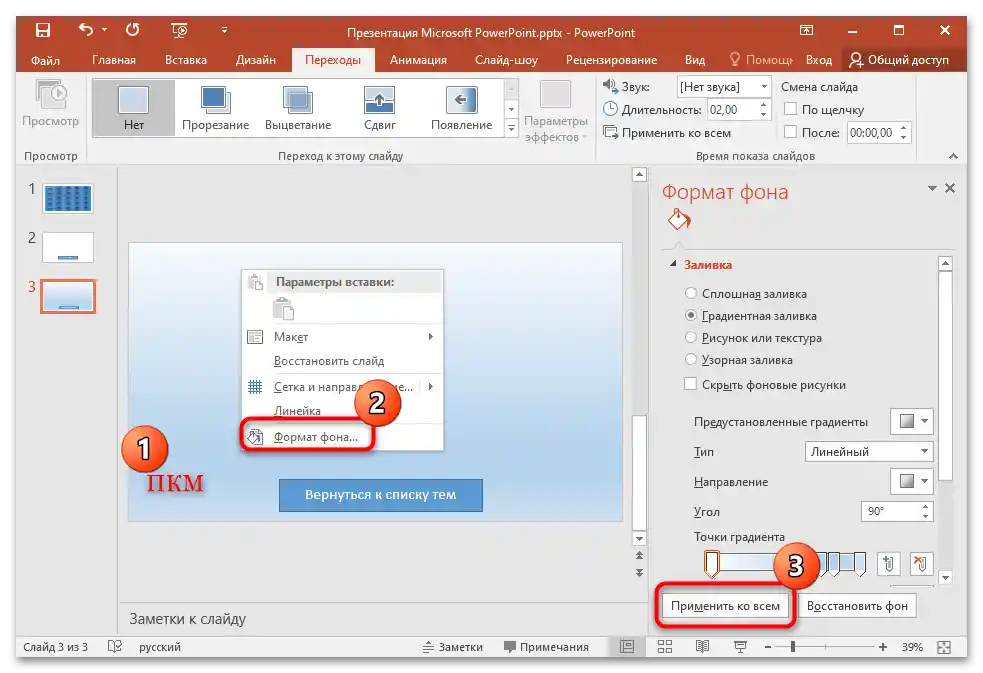983x673 pixels.
Task: Open the Тип dropdown
Action: coord(869,451)
